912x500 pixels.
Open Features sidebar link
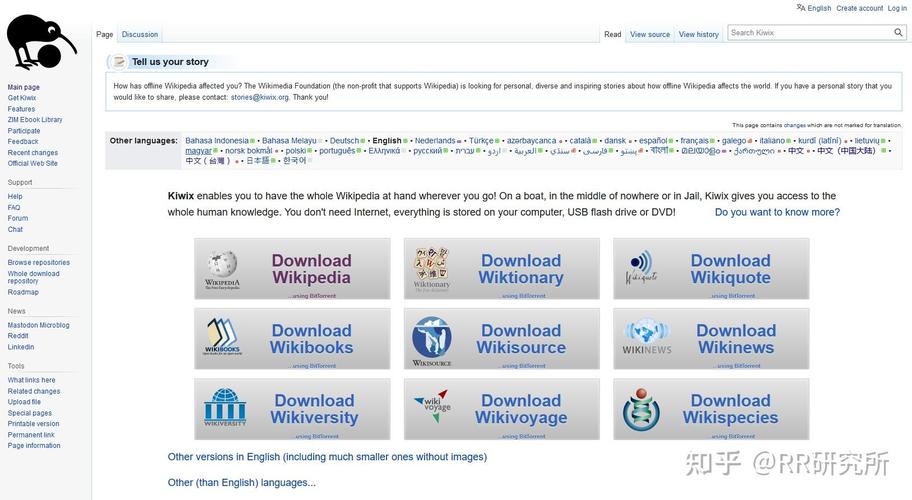tap(21, 109)
